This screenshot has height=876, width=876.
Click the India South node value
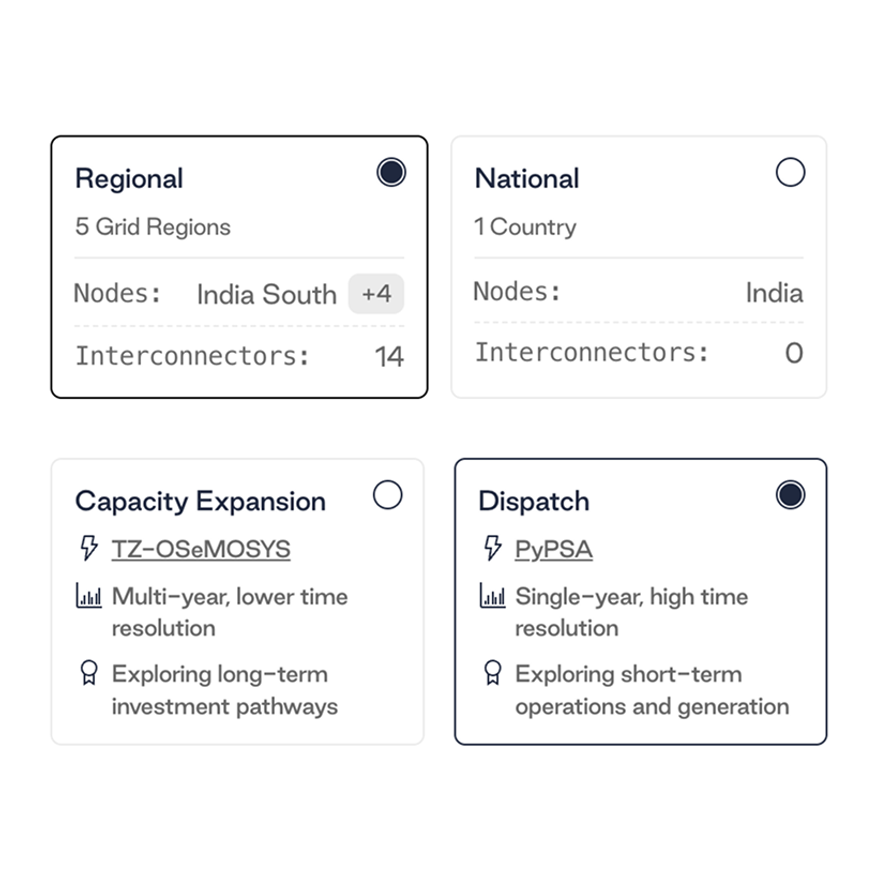266,294
